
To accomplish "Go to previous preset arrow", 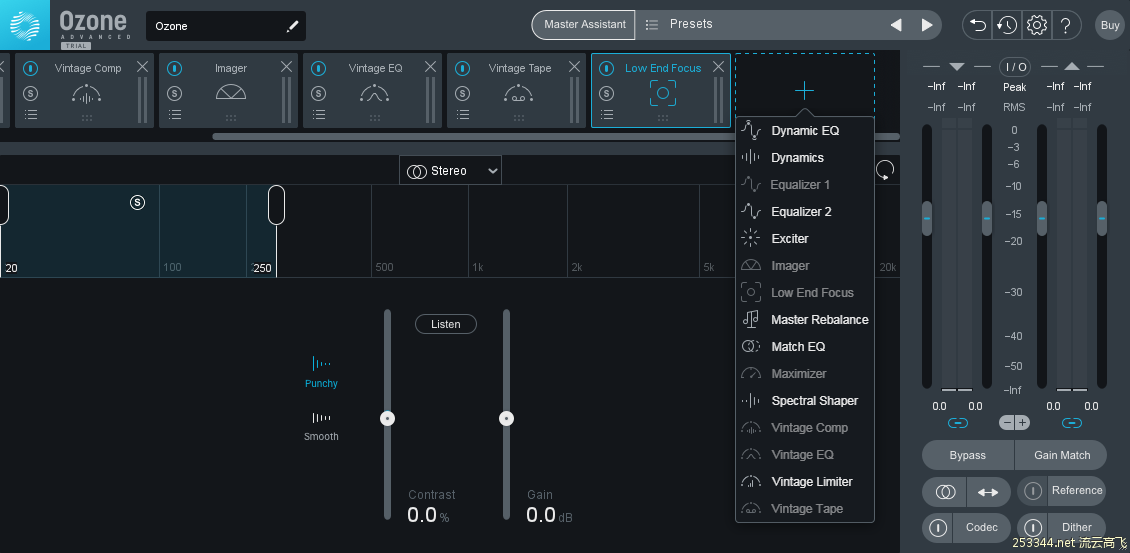I will (x=896, y=25).
